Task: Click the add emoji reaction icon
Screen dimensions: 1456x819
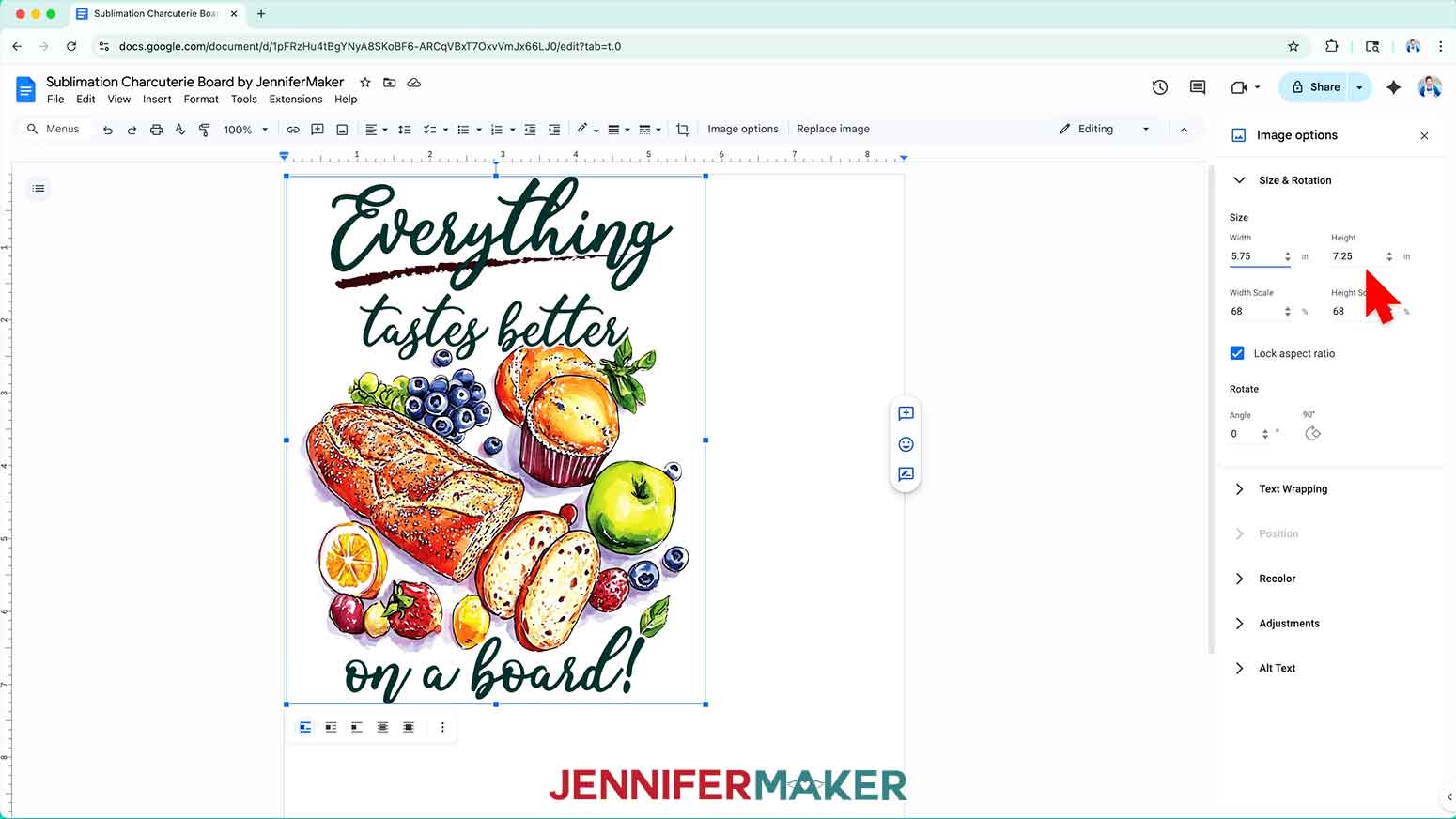Action: 906,444
